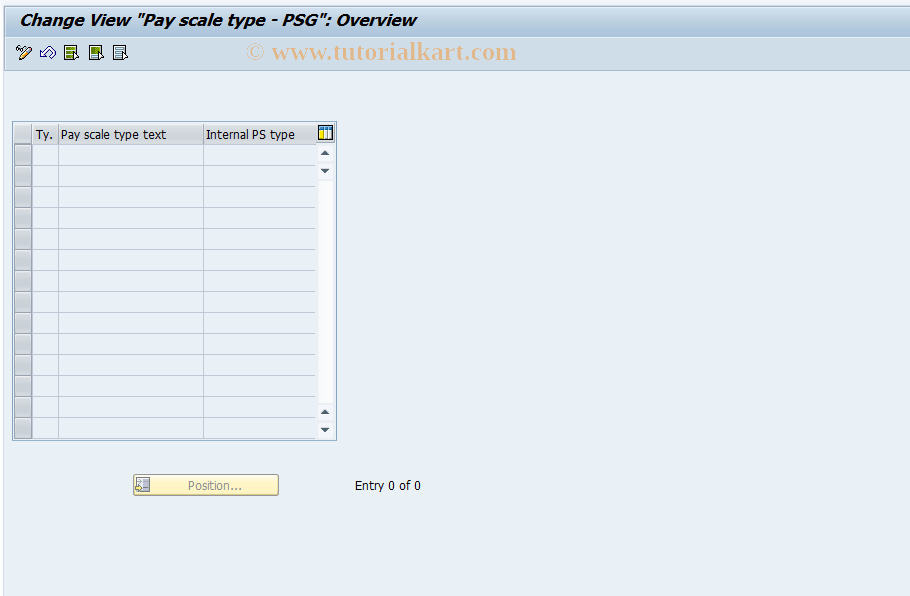Image resolution: width=910 pixels, height=596 pixels.
Task: Click first row Internal PS type cell
Action: click(259, 155)
